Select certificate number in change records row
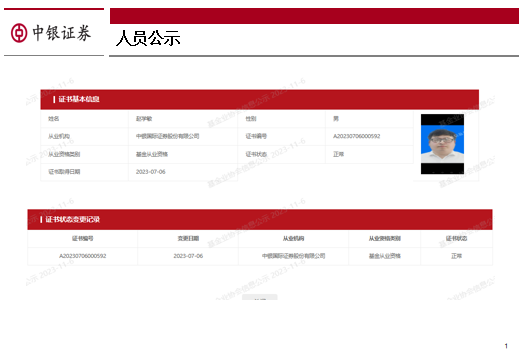 83,256
